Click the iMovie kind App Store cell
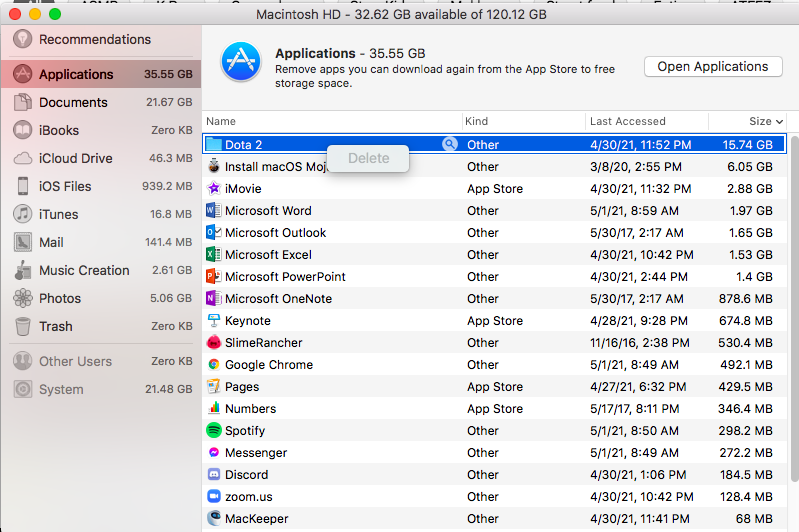 pos(495,189)
